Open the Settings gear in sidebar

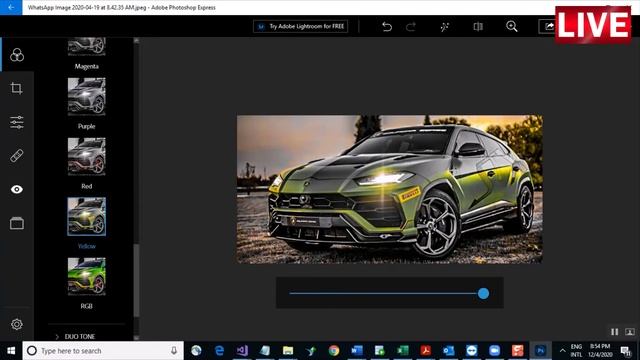(17, 324)
